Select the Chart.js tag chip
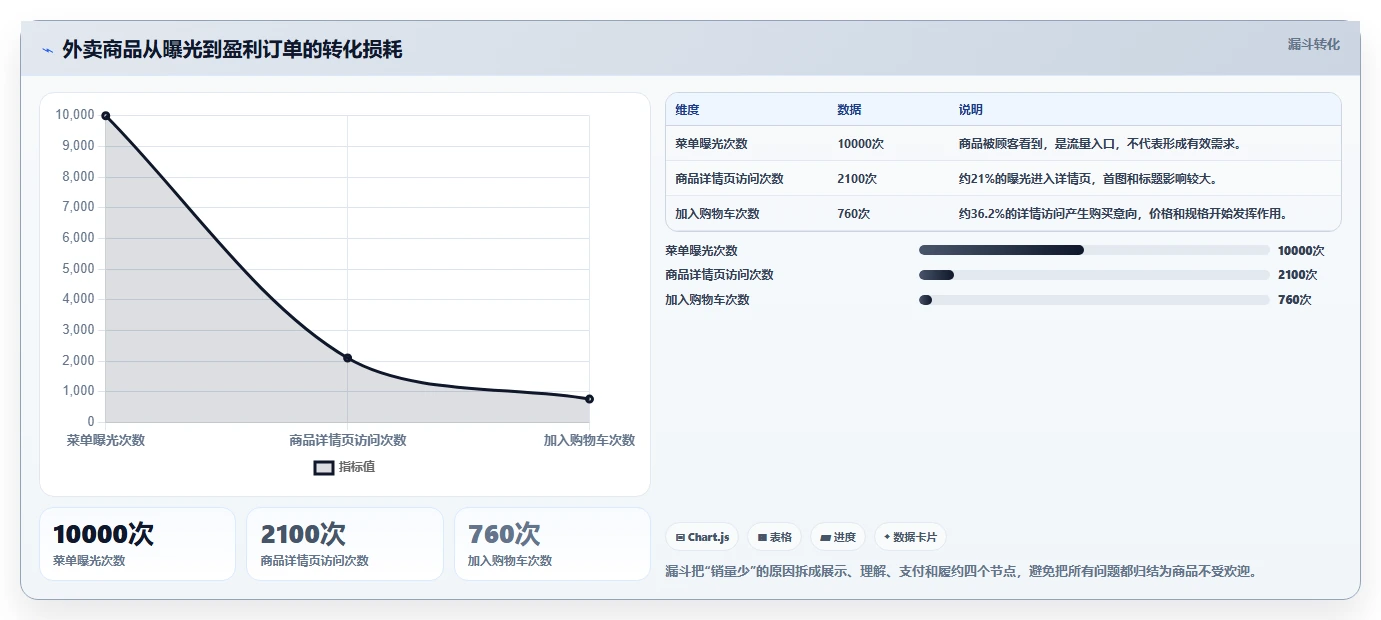Screen dimensions: 1381x620 pos(702,537)
